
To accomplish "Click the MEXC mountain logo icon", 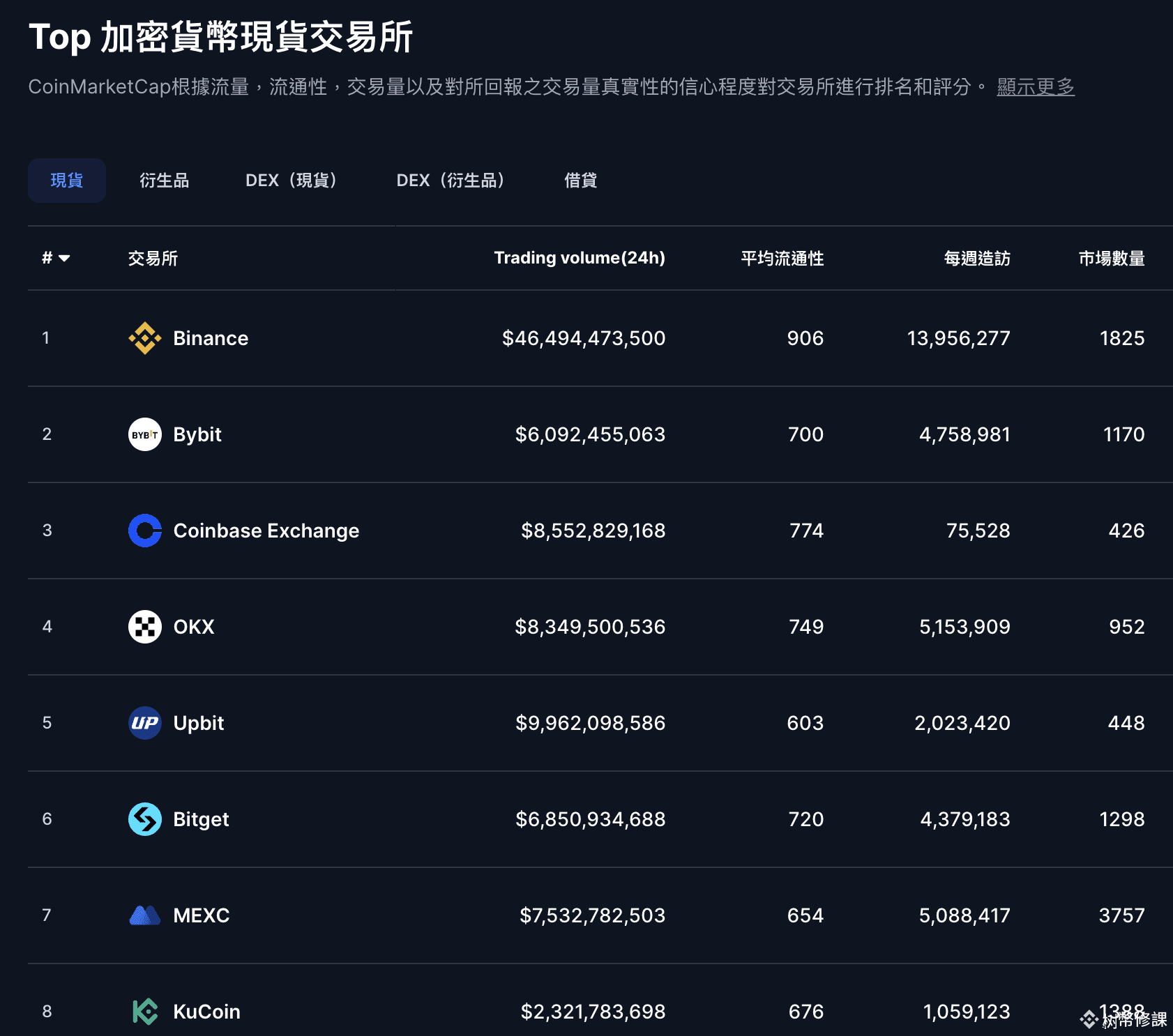I will pos(145,915).
